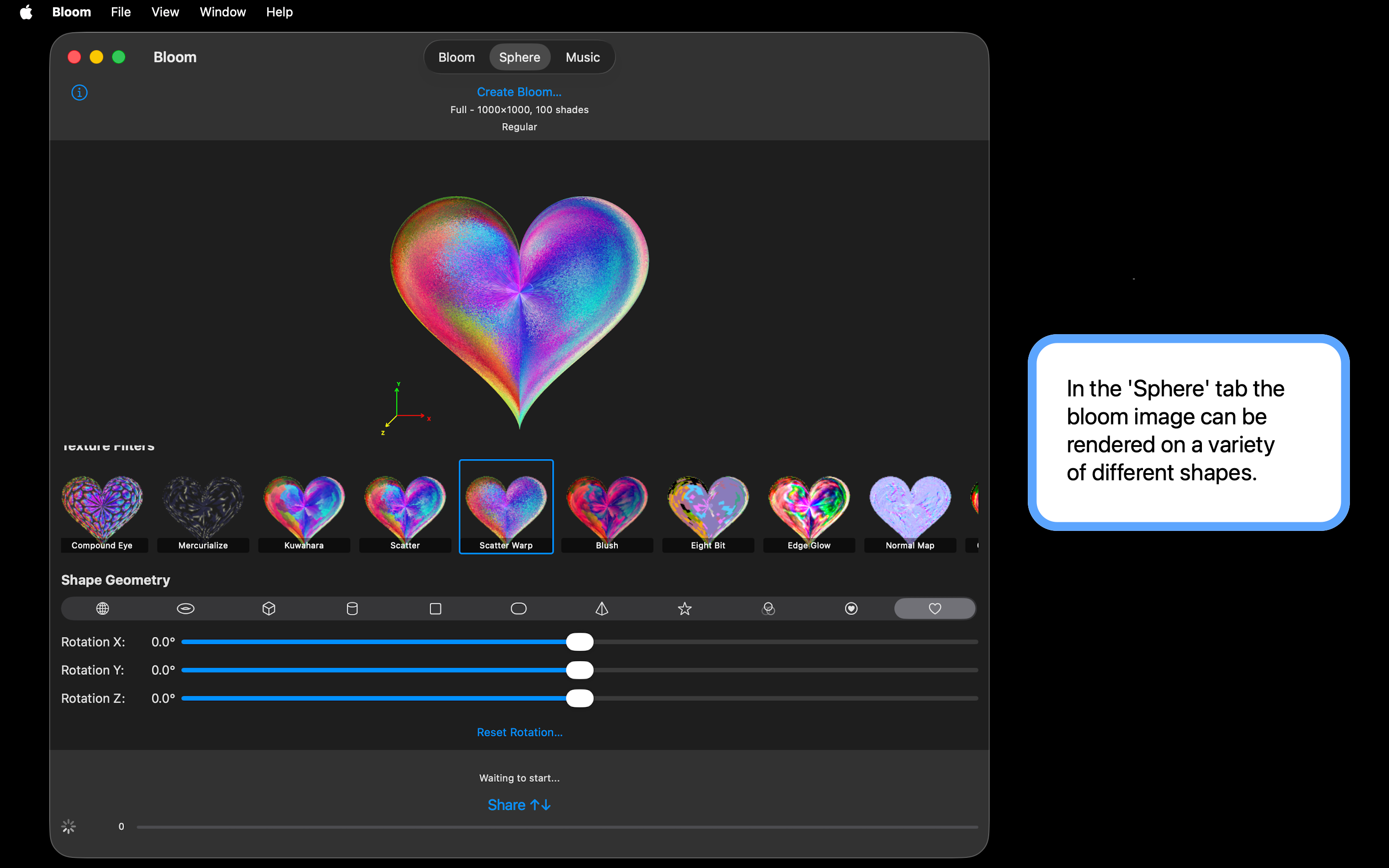Open the info button in Bloom window
This screenshot has height=868, width=1389.
79,93
